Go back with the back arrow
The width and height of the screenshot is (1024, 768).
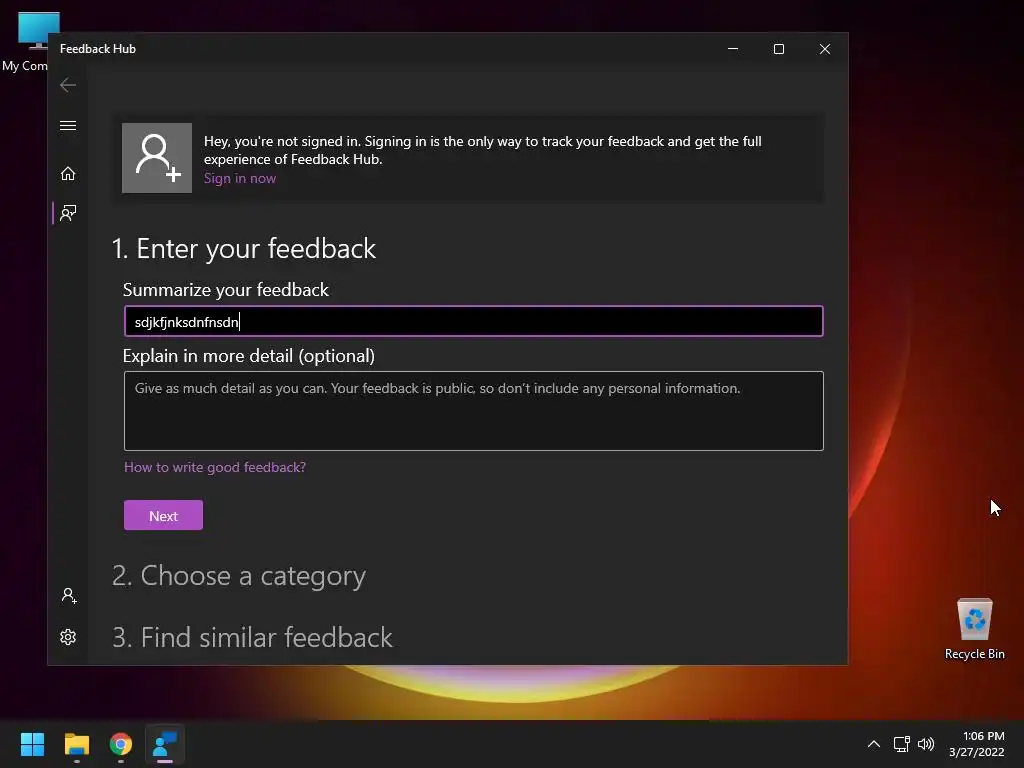(x=68, y=85)
